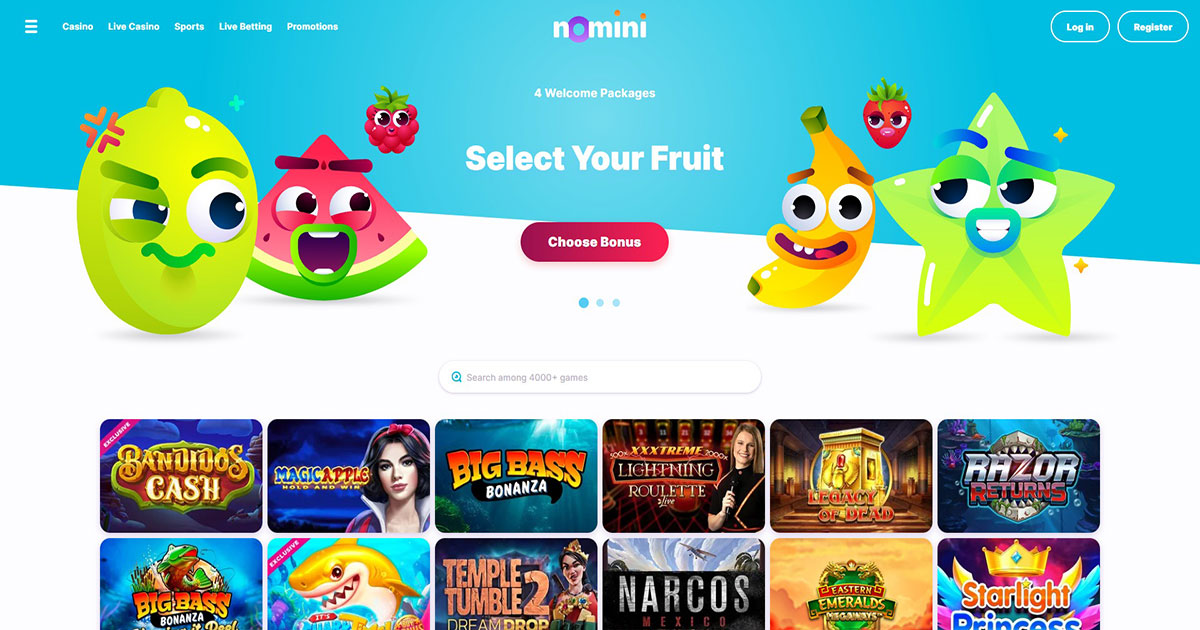Click the Choose Bonus button

click(594, 242)
